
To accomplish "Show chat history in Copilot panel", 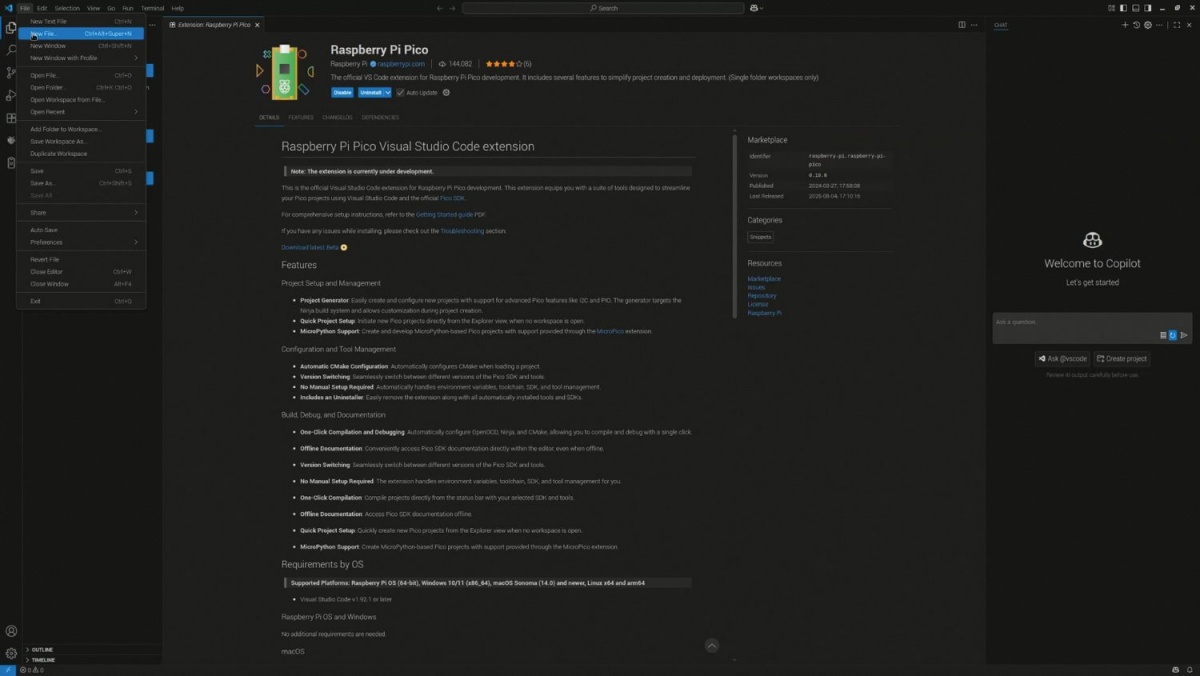I will click(1136, 25).
